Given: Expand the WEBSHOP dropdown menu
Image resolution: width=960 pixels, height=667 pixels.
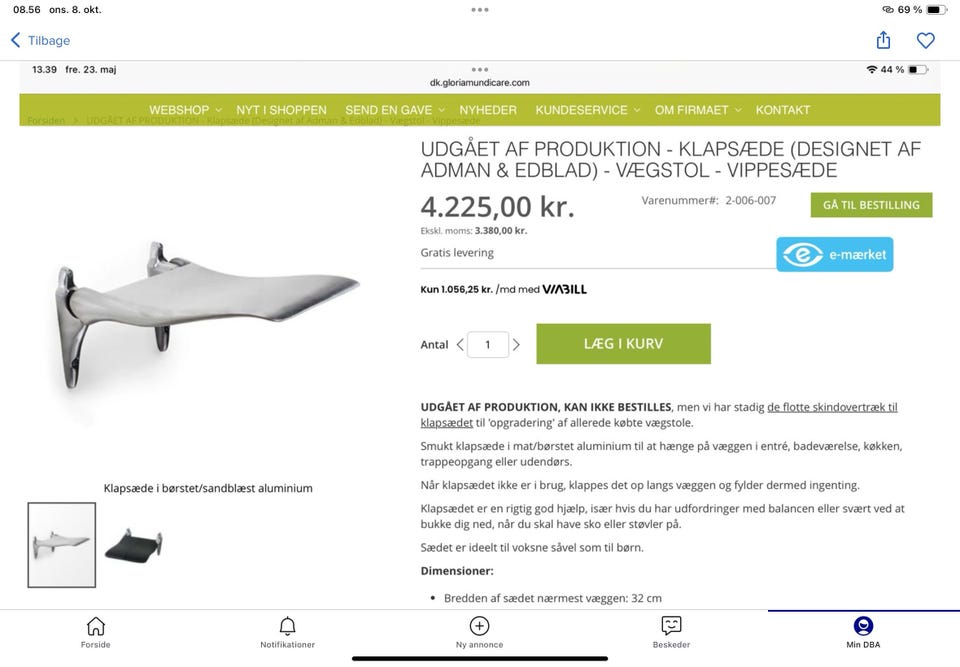Looking at the screenshot, I should click(186, 110).
